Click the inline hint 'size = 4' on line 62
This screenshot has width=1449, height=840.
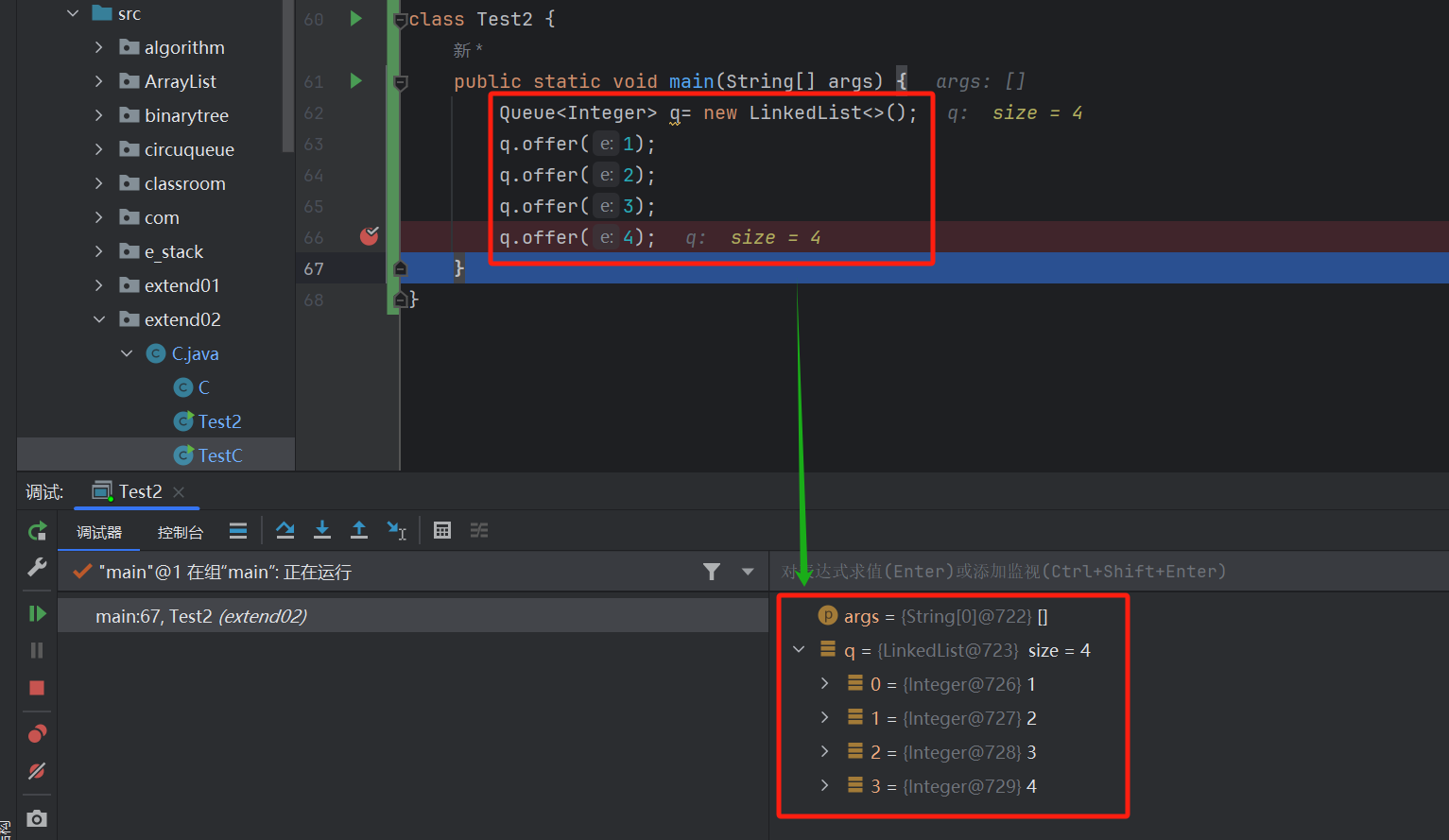pos(1037,112)
